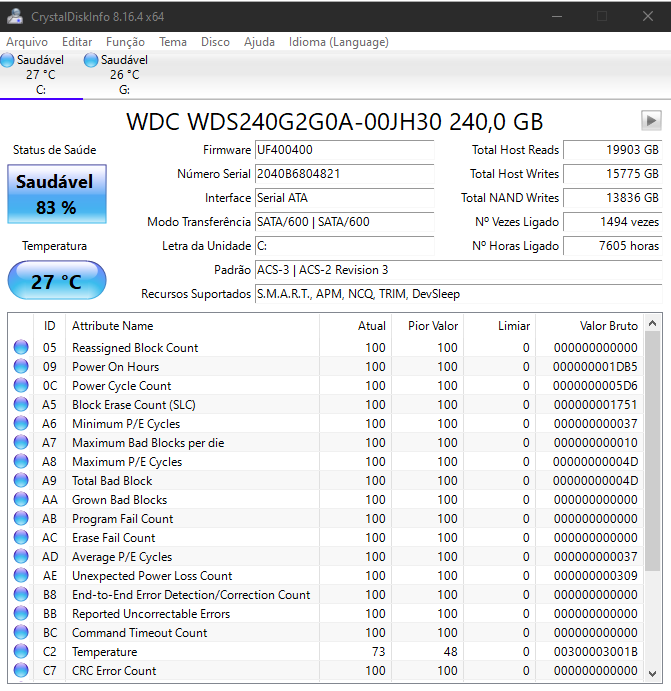Open the Tema menu
The image size is (671, 691).
coord(173,42)
